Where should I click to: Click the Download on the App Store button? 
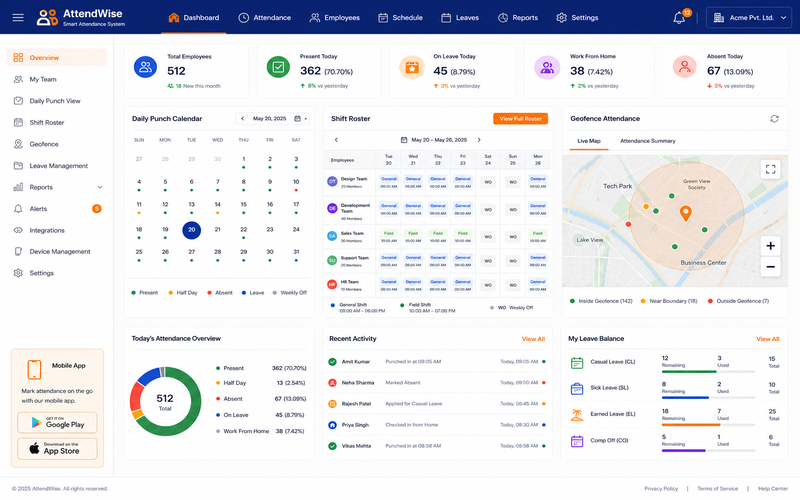(57, 449)
